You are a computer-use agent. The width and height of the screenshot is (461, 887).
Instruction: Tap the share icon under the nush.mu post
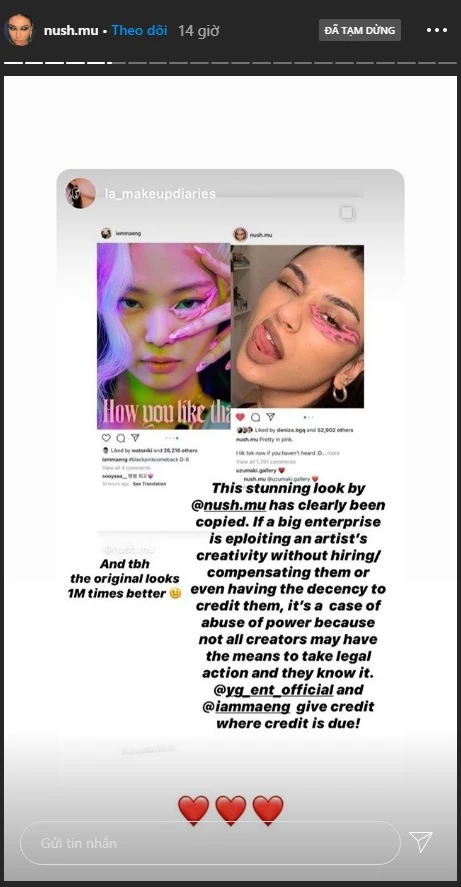pyautogui.click(x=270, y=417)
